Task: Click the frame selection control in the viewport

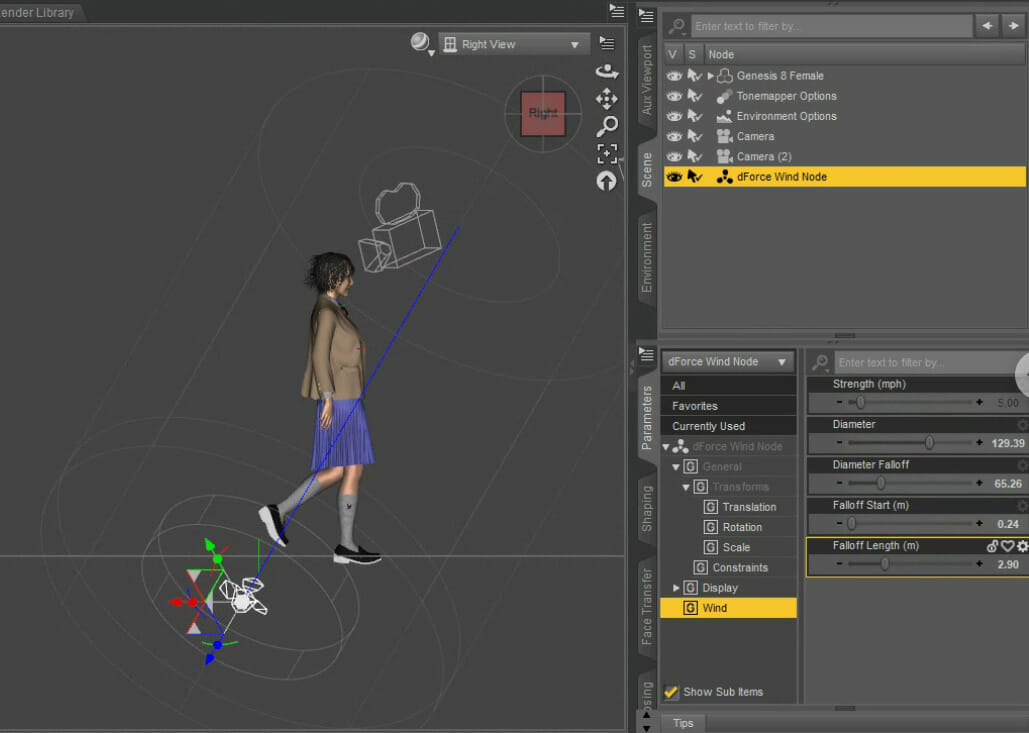Action: tap(607, 153)
